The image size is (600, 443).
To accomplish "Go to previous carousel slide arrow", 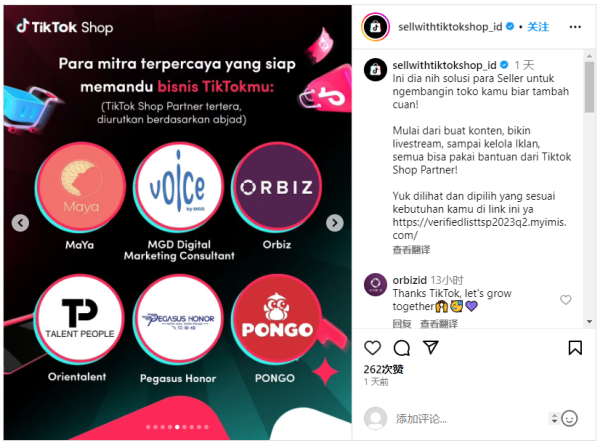I will (x=20, y=223).
